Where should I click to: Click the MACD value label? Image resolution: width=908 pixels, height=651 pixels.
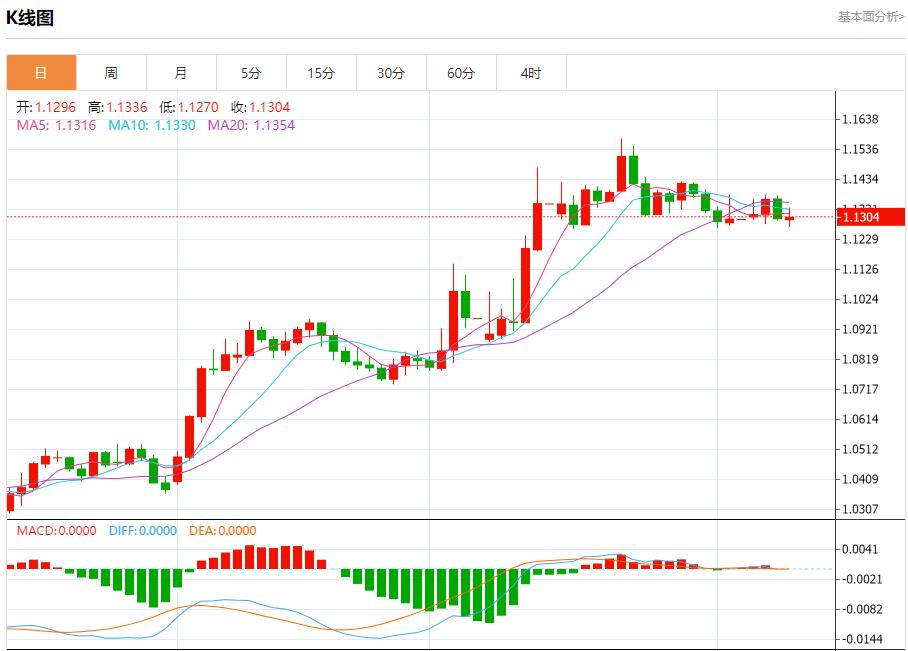click(x=56, y=531)
